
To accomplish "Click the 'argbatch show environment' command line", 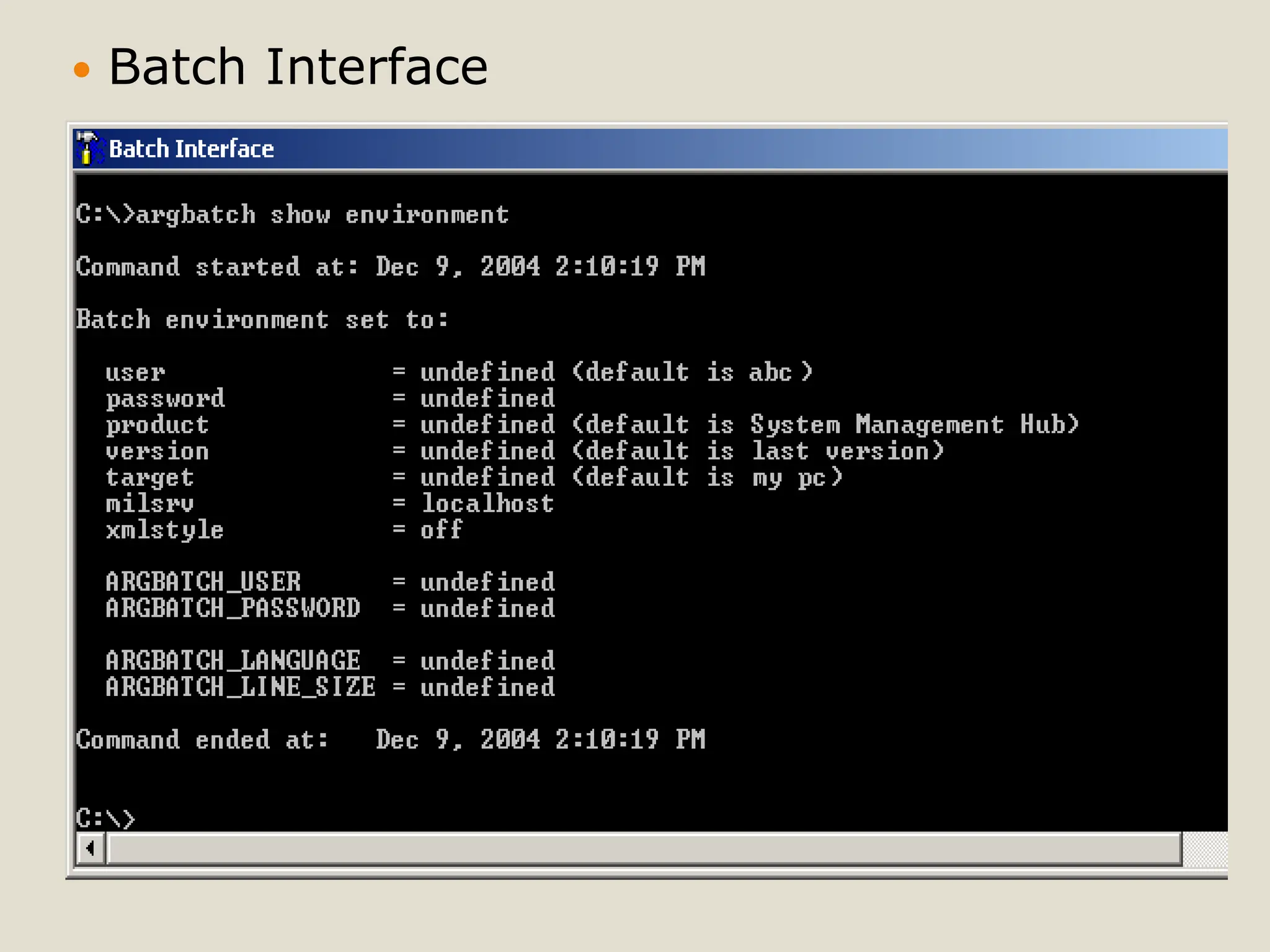I will (292, 214).
